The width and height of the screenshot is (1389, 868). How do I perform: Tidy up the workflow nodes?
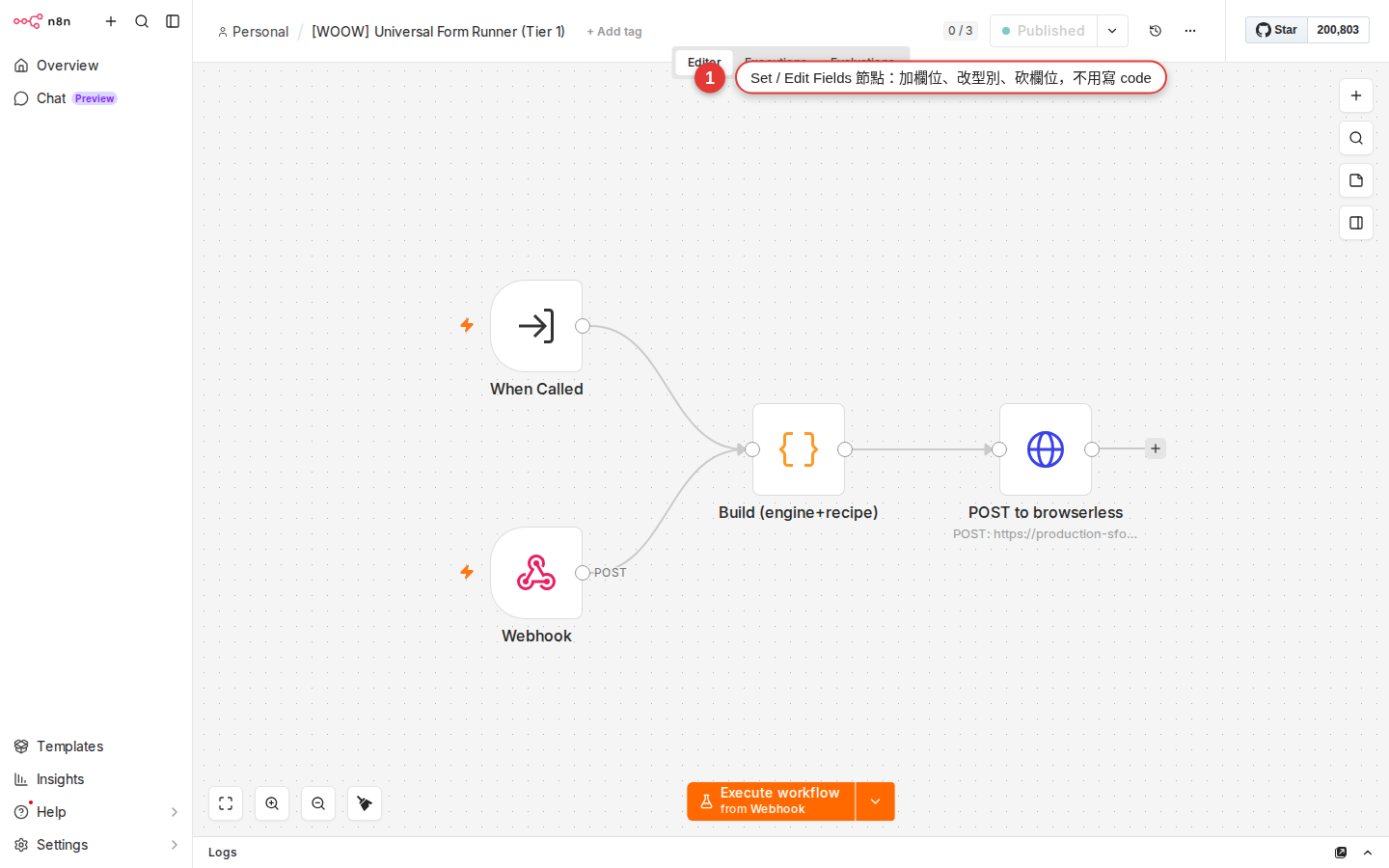coord(365,803)
